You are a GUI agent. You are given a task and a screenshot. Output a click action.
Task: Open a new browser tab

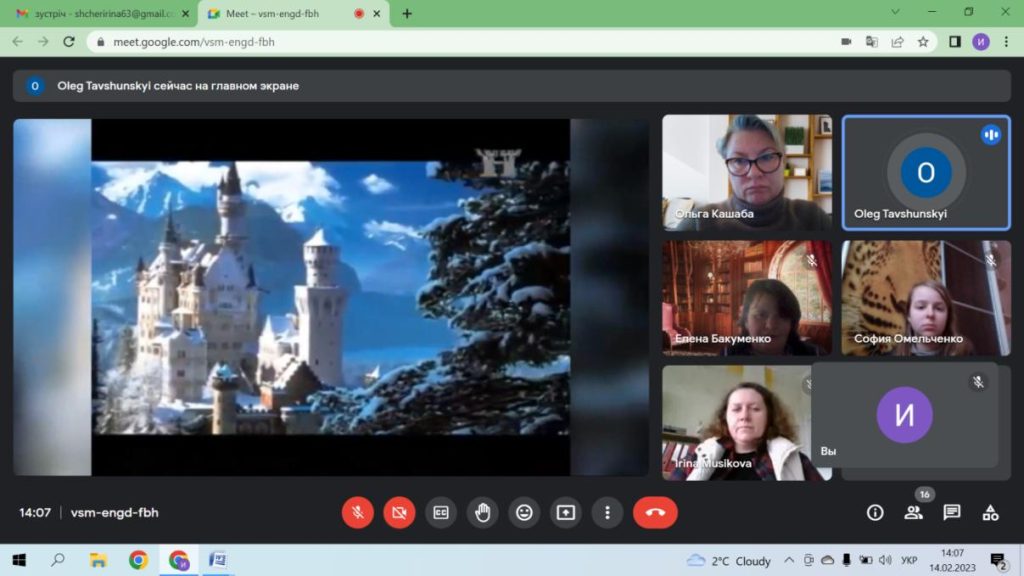pos(407,14)
